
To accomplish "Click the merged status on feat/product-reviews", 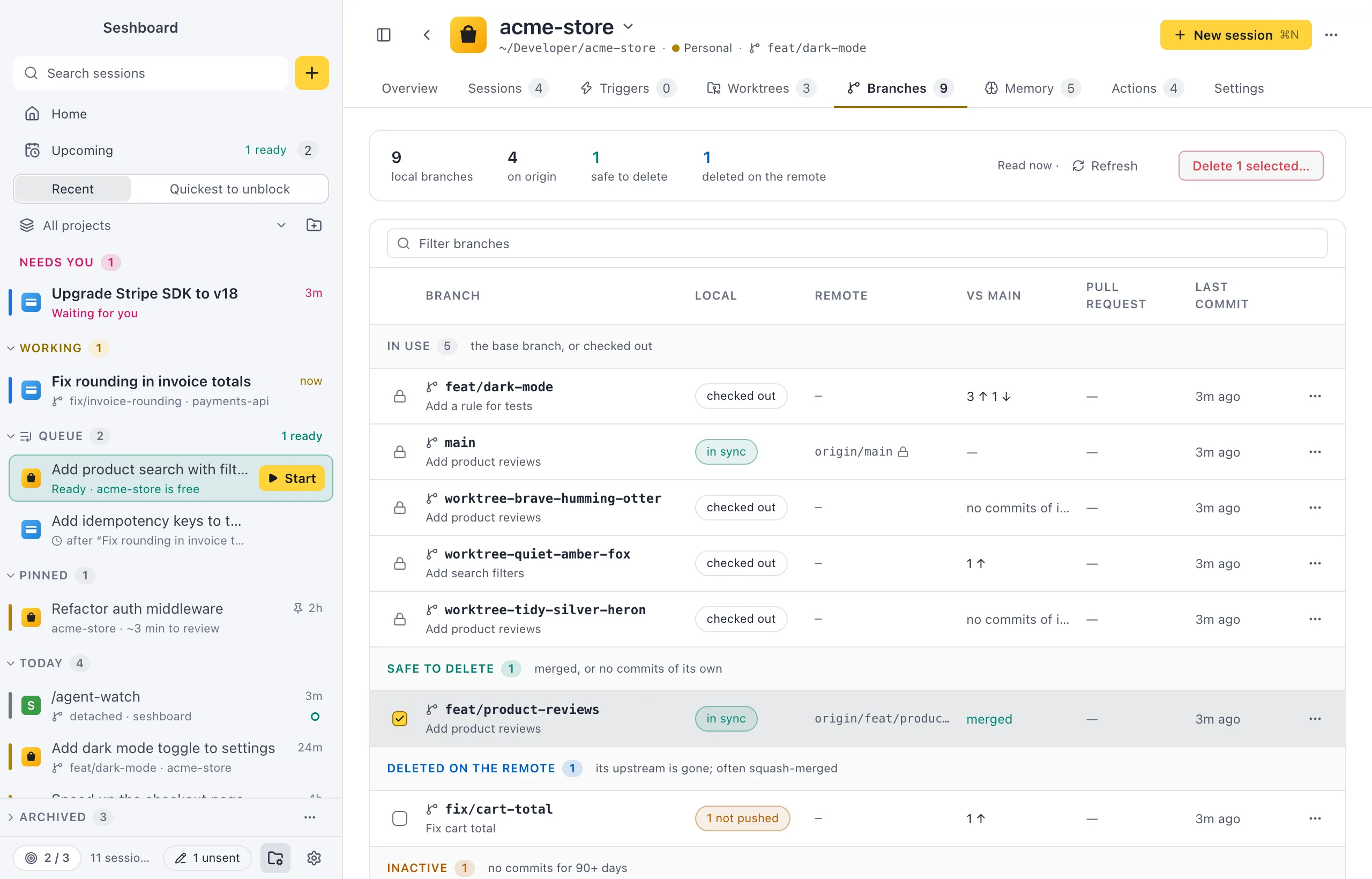I will (x=989, y=719).
